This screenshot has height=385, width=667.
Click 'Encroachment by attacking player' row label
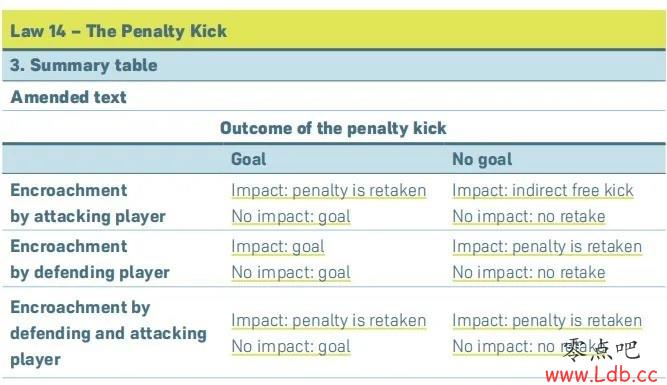click(x=88, y=203)
